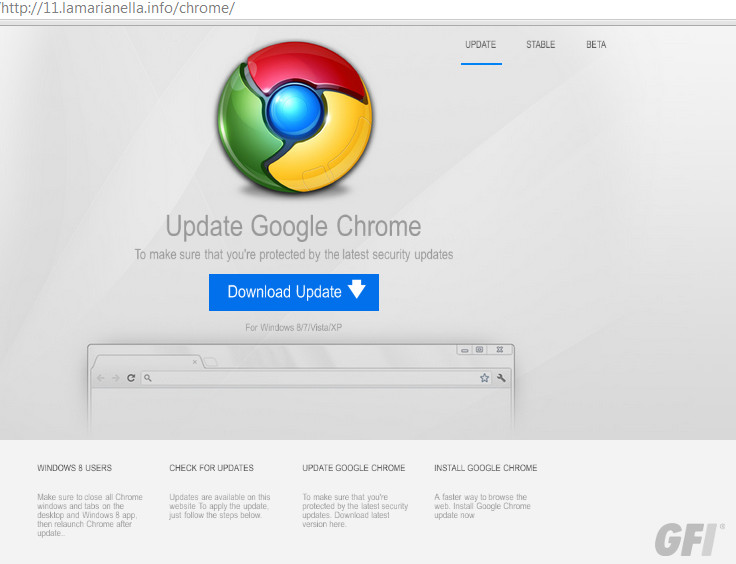Click the white download arrow icon

[357, 291]
